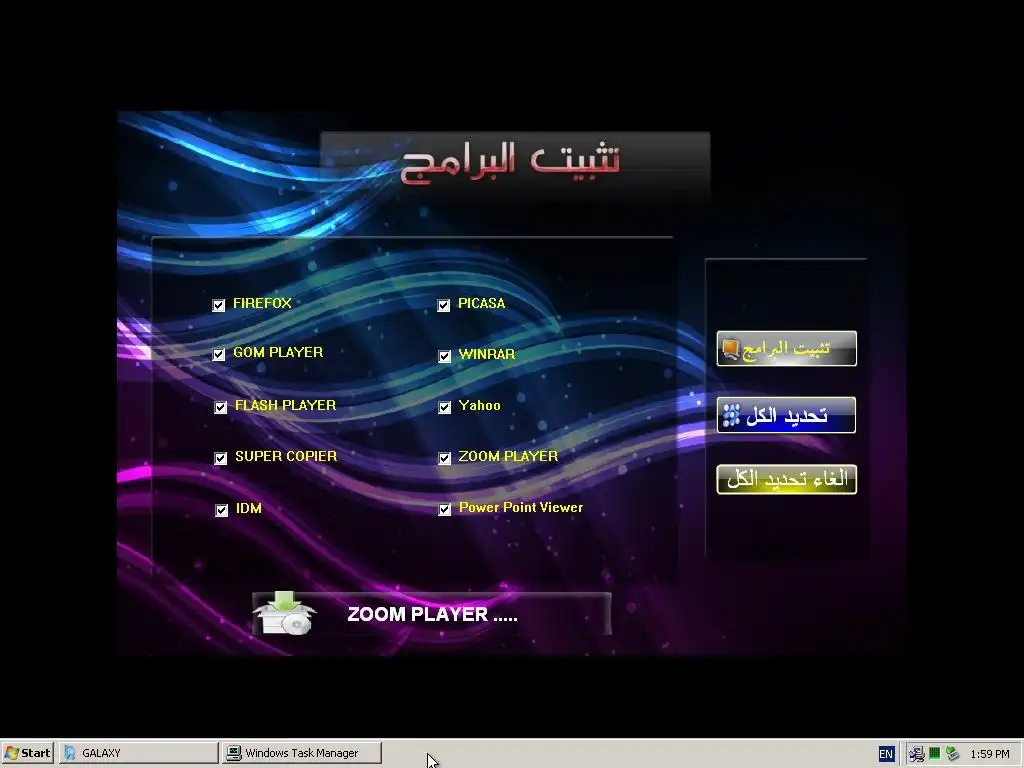
Task: Click the GOM PLAYER label text
Action: [278, 352]
